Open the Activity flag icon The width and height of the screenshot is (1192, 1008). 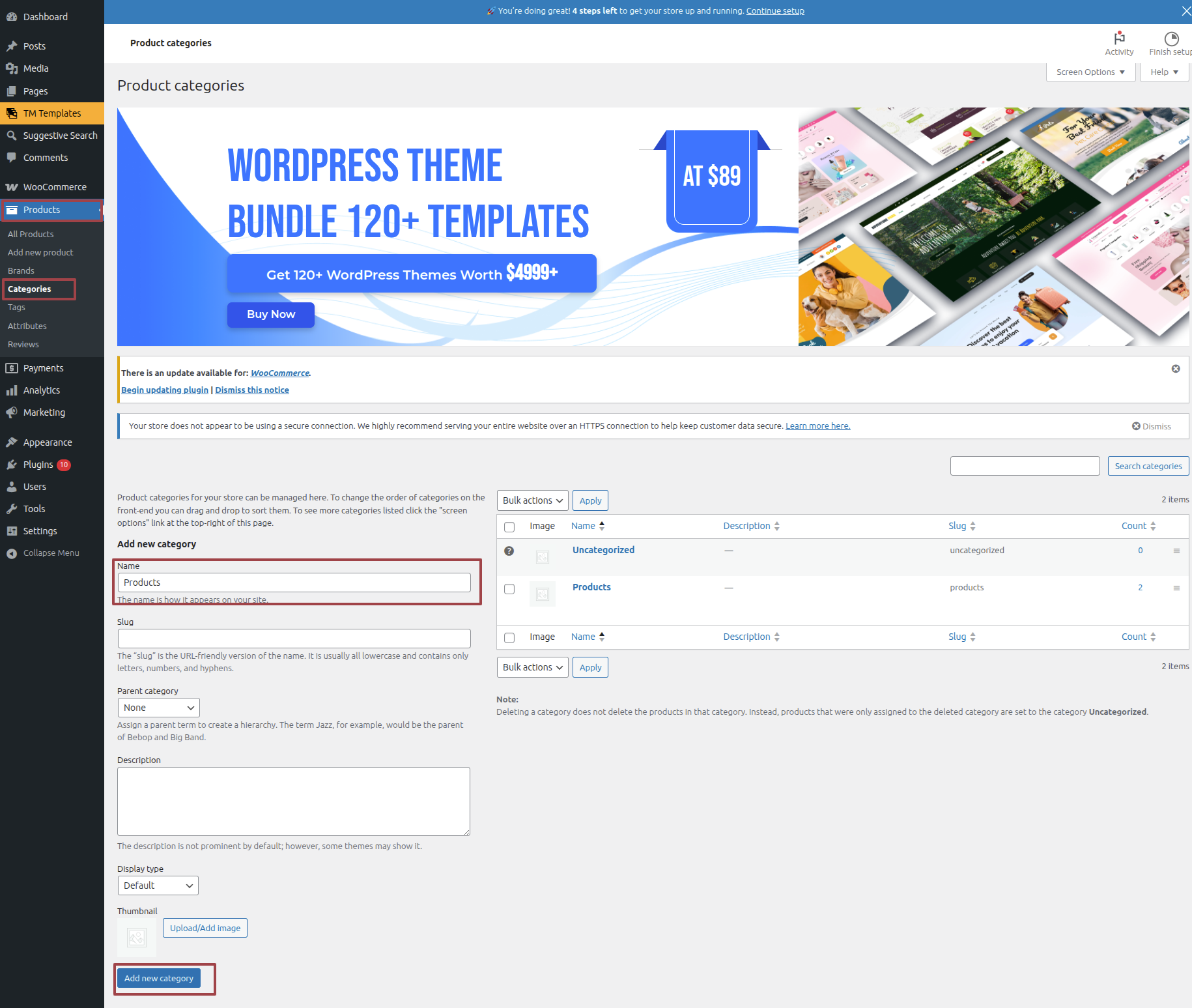(x=1119, y=38)
